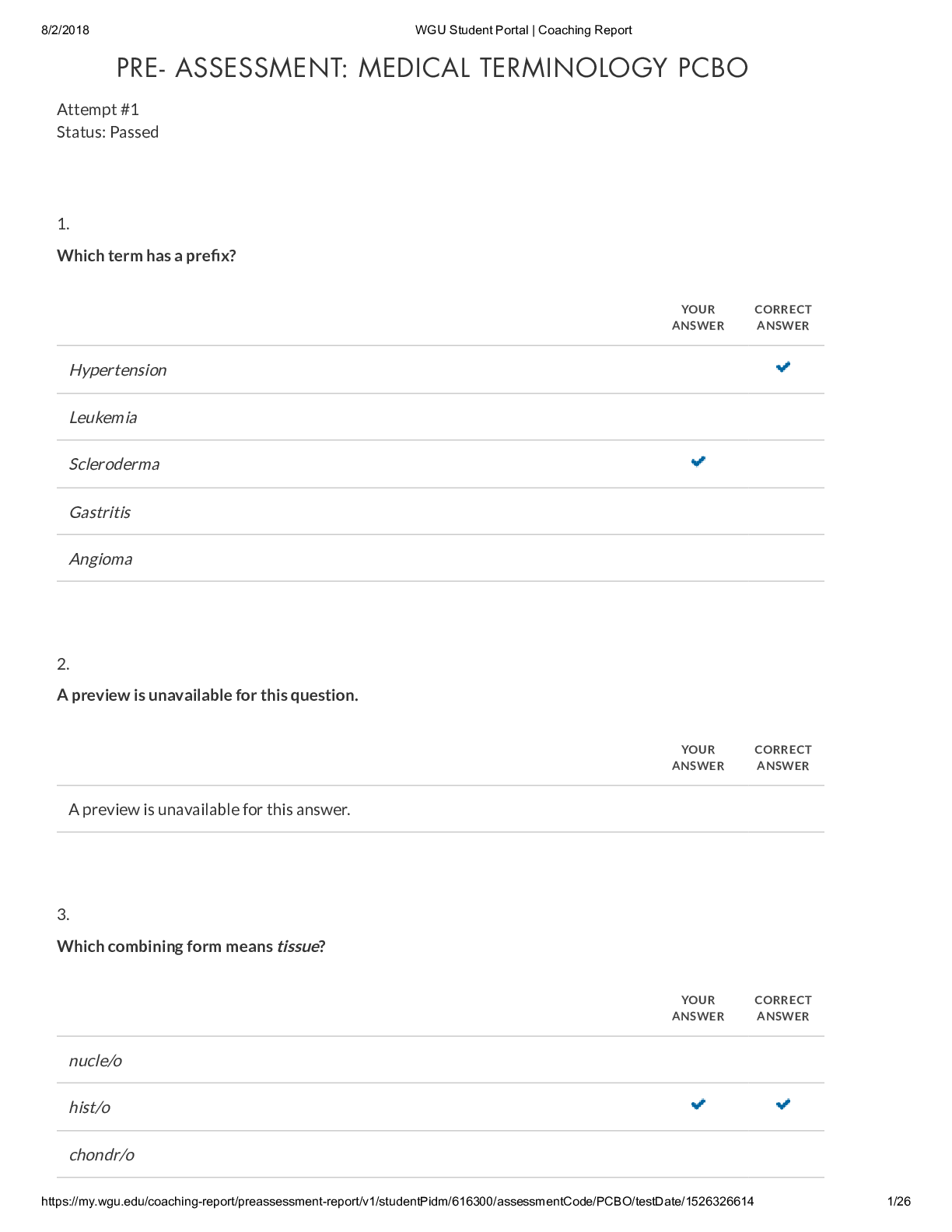This screenshot has width=952, height=1232.
Task: Click the coaching report URL in footer
Action: (x=397, y=1201)
